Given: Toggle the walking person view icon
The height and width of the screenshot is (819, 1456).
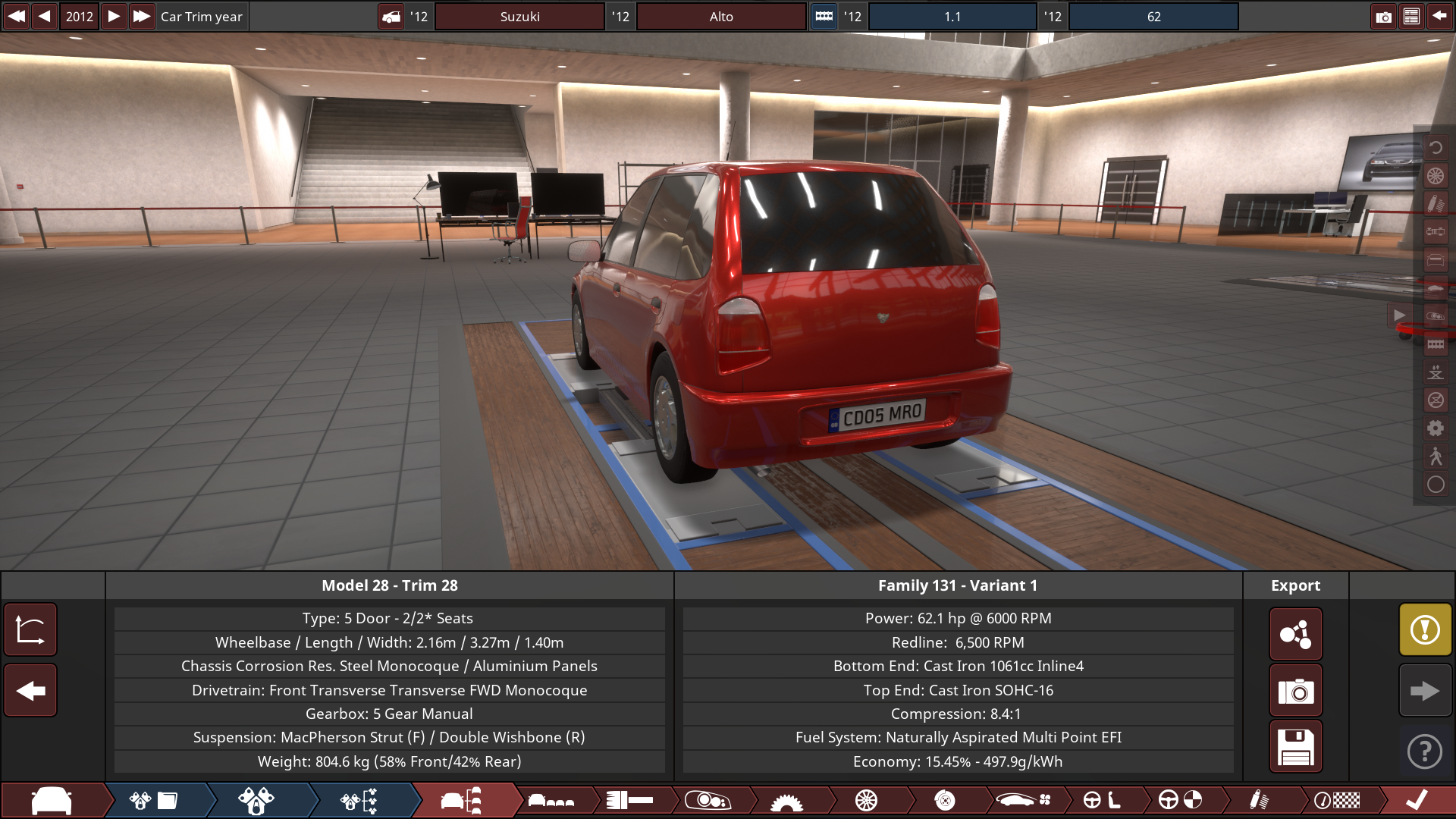Looking at the screenshot, I should point(1436,457).
